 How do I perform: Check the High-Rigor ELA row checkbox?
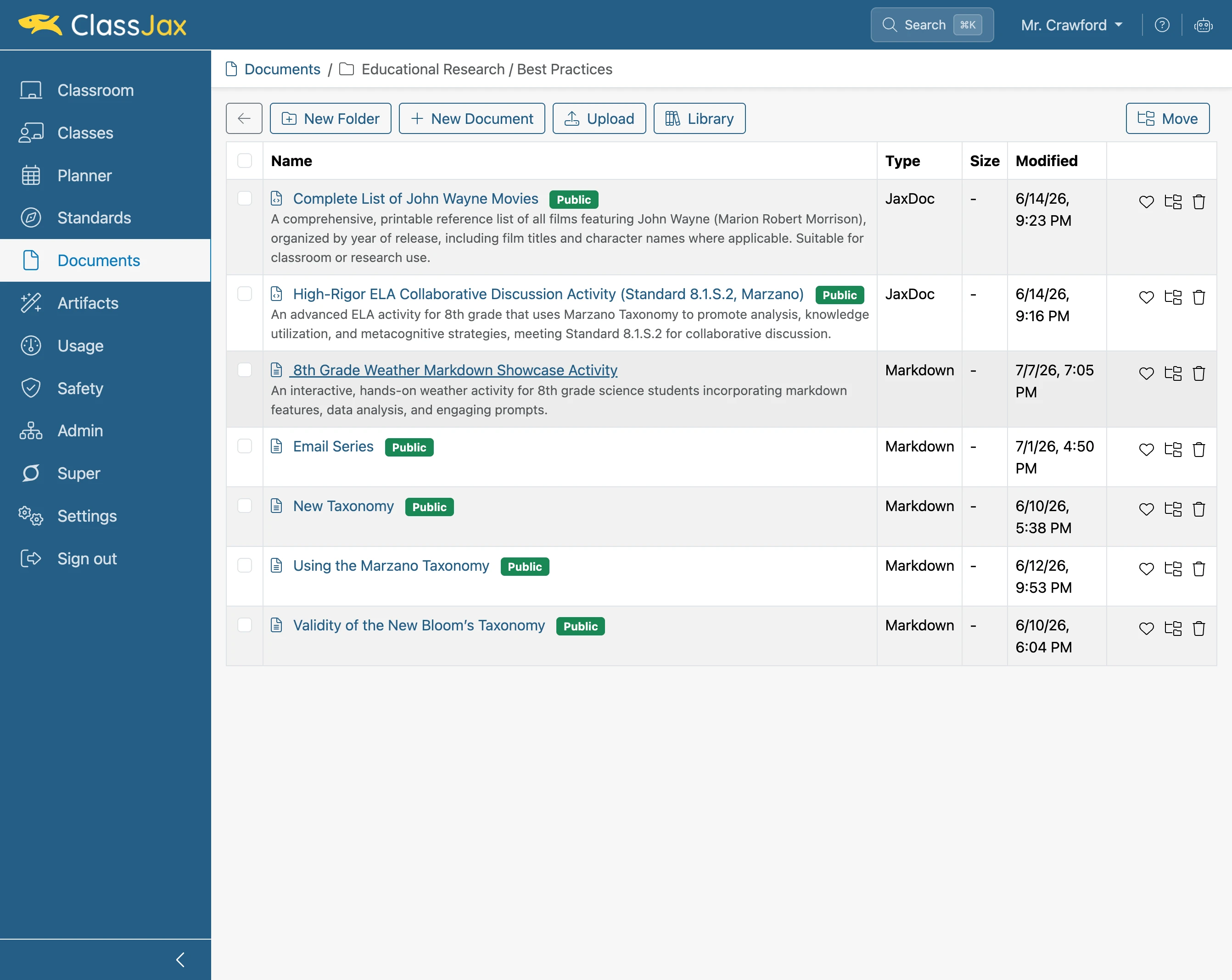click(245, 294)
